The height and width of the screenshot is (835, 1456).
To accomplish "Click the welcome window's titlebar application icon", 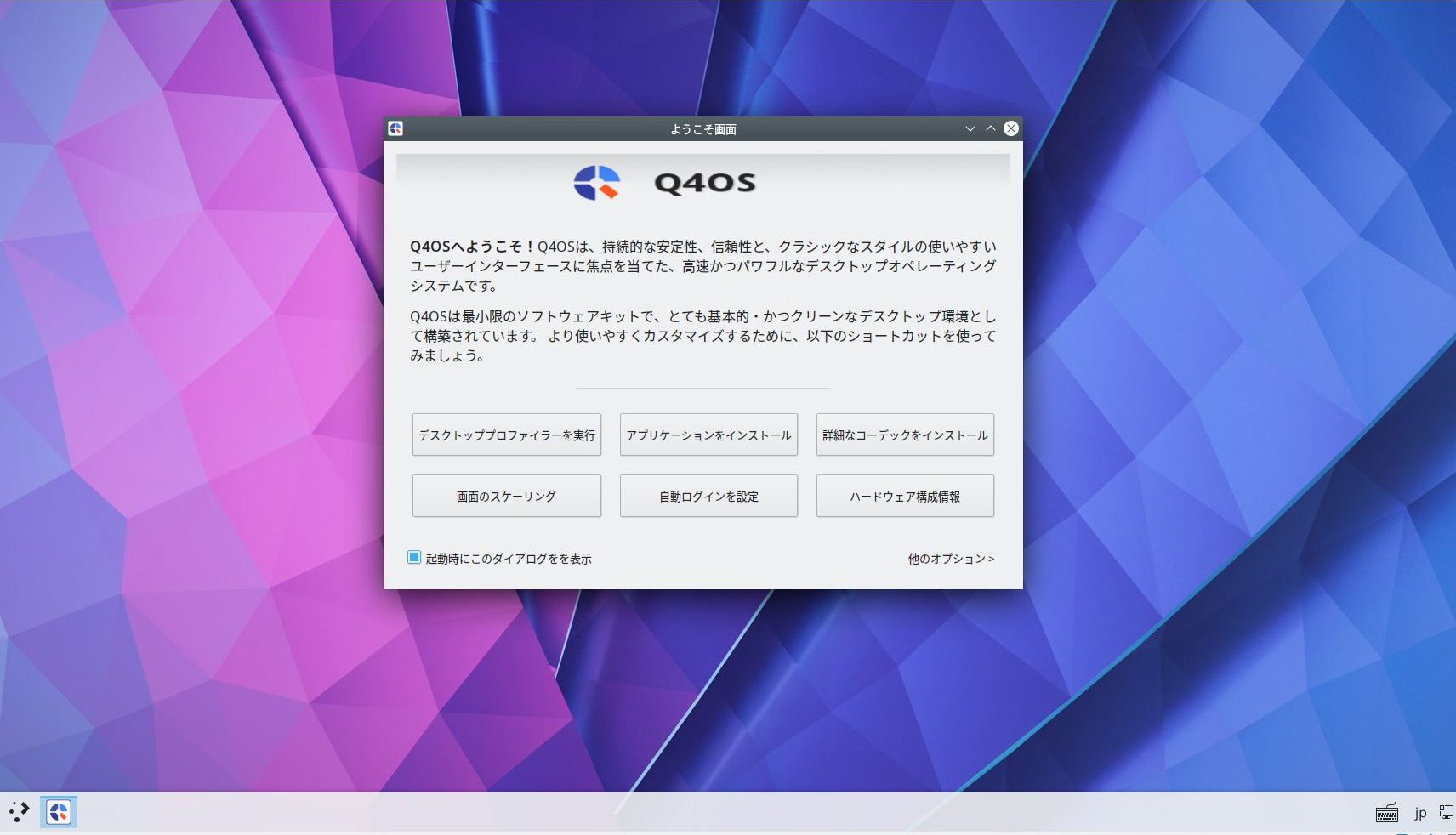I will (x=396, y=128).
